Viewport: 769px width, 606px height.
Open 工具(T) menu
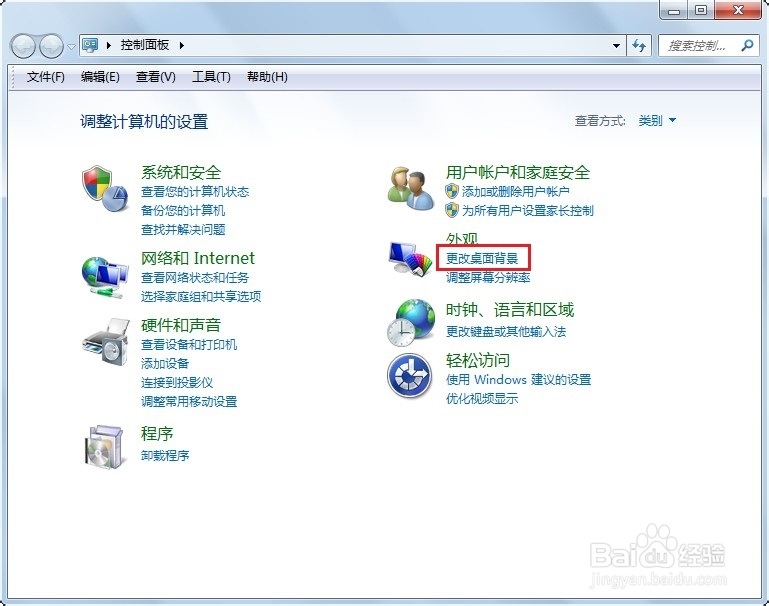click(x=211, y=76)
